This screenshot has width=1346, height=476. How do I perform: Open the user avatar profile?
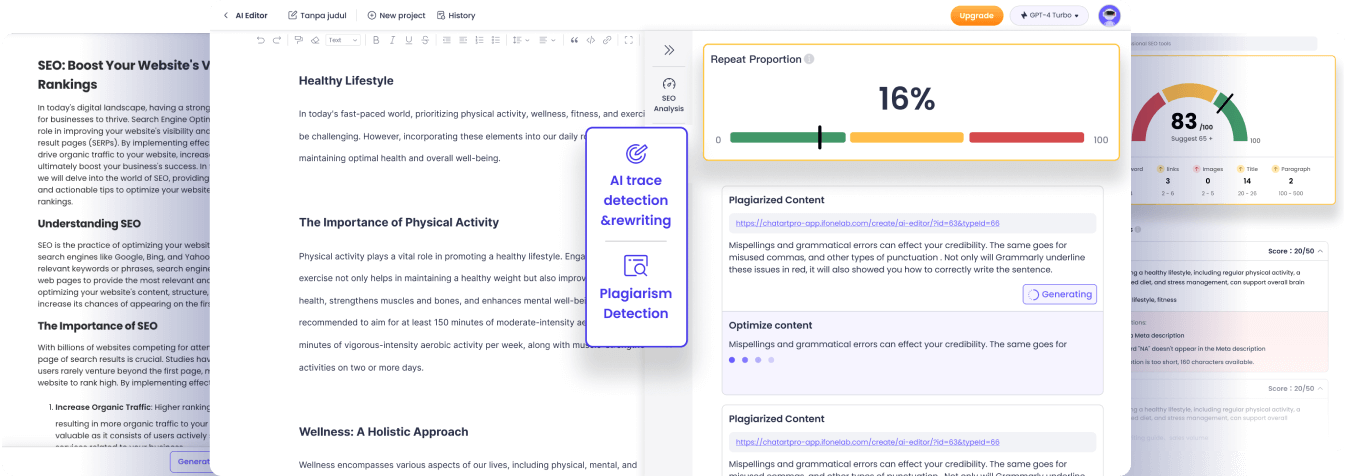click(1108, 15)
